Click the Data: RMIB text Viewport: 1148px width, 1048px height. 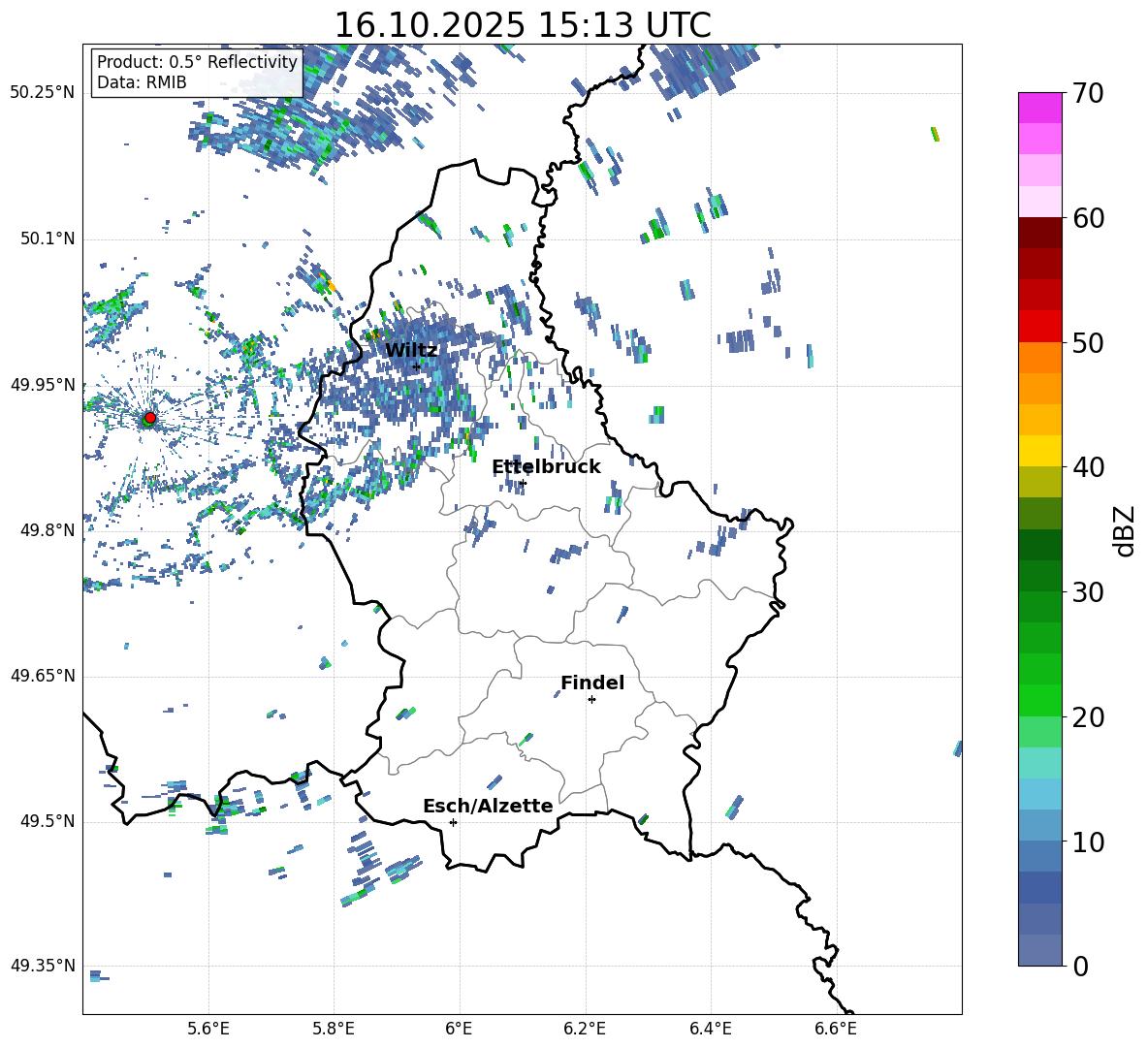tap(142, 82)
